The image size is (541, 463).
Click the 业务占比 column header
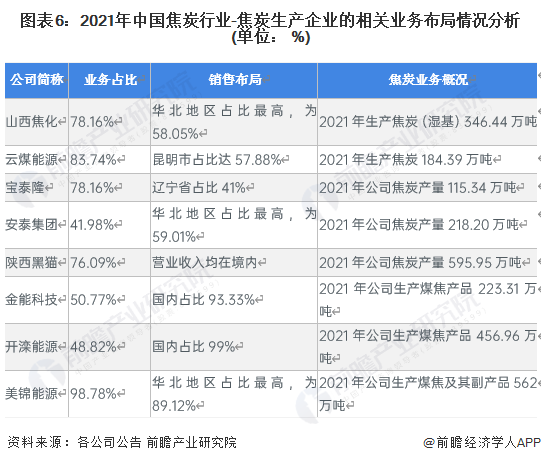click(x=110, y=80)
